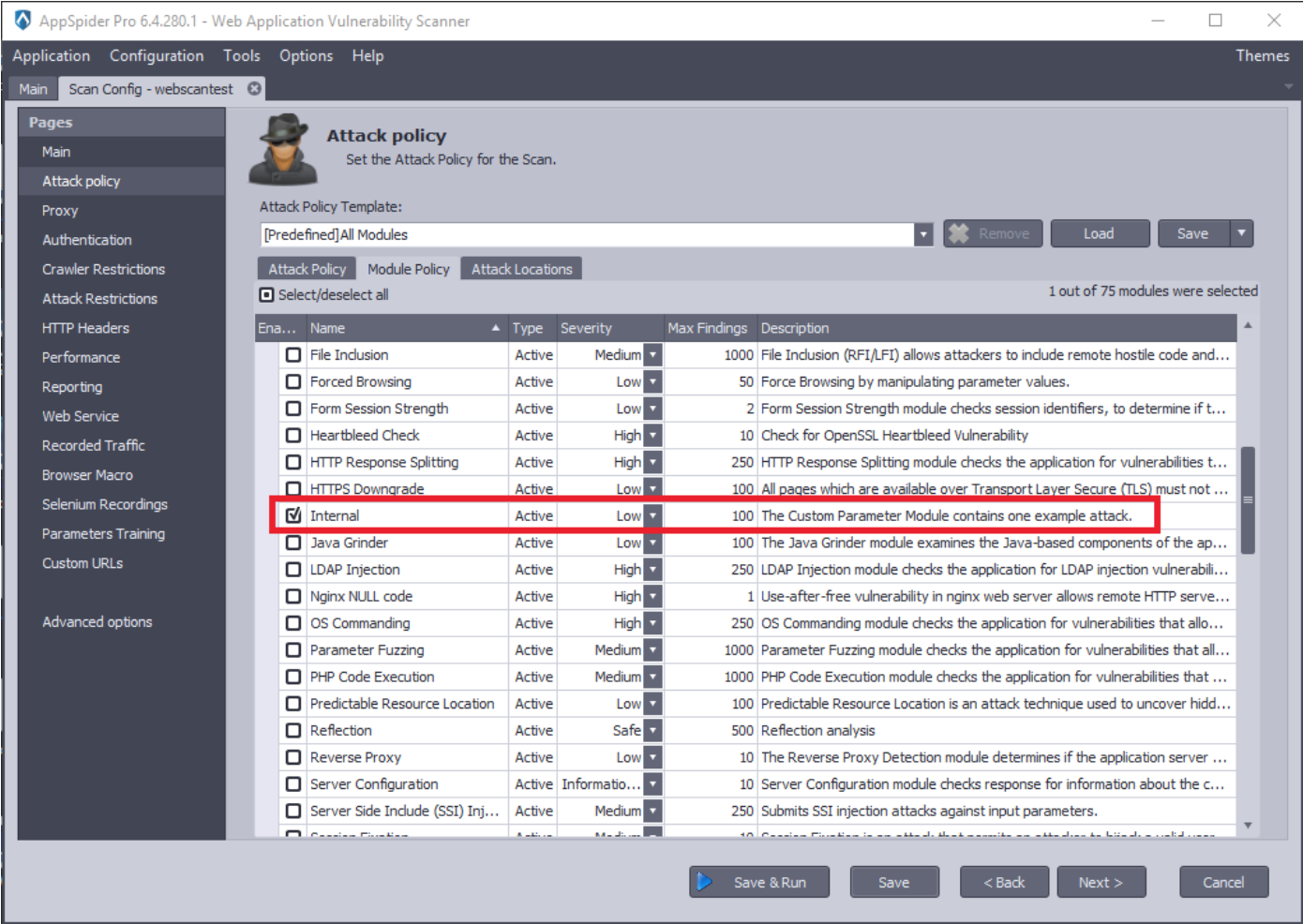
Task: Open the Save button dropdown arrow
Action: point(1241,233)
